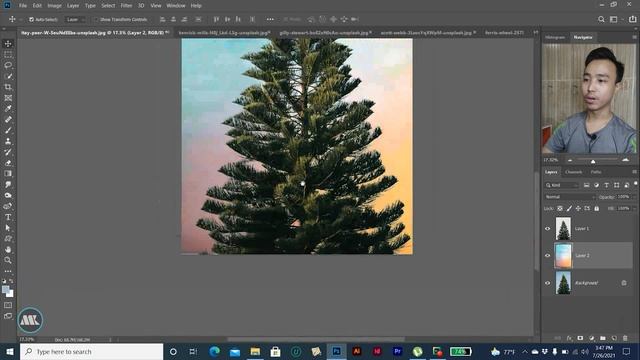The image size is (640, 360).
Task: Open more align options ellipsis
Action: click(x=270, y=19)
